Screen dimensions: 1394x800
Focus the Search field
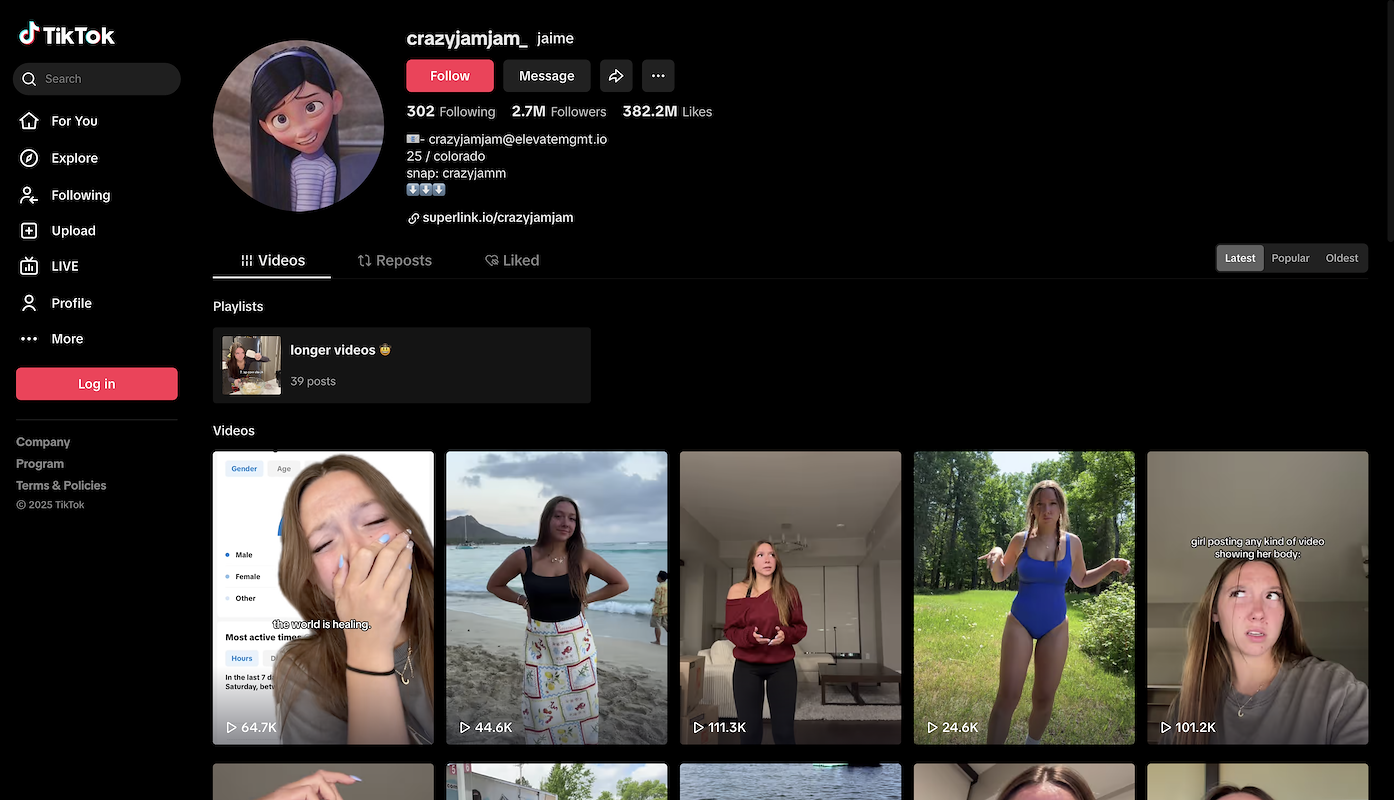click(x=97, y=79)
